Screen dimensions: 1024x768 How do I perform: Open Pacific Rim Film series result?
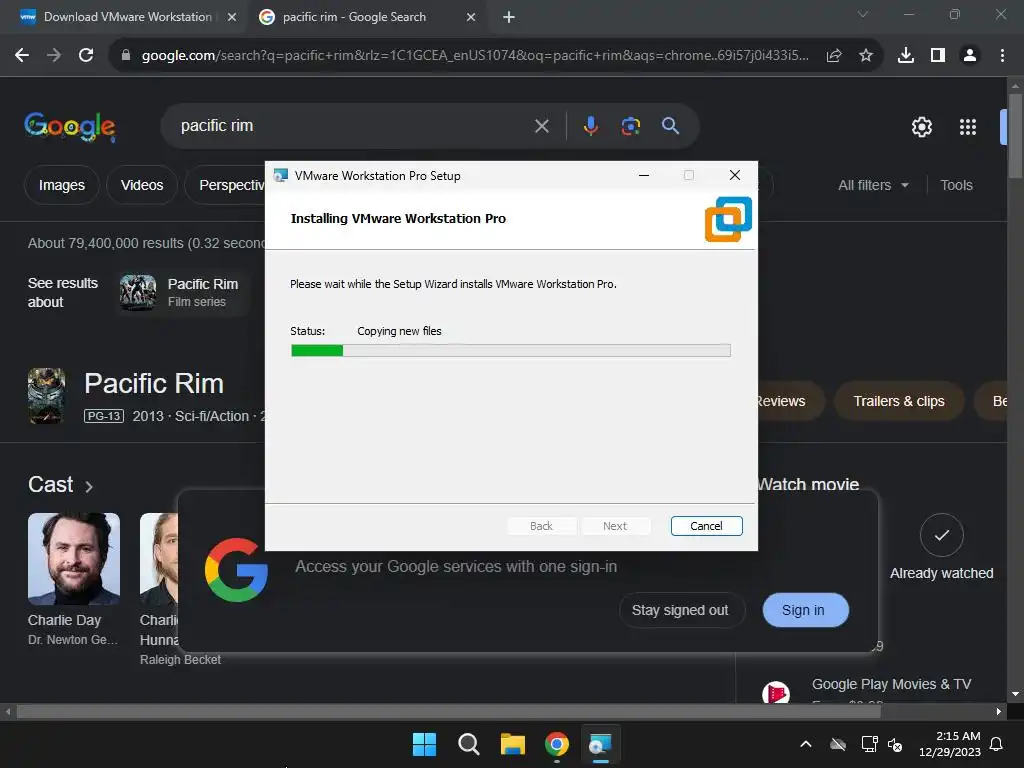click(181, 293)
